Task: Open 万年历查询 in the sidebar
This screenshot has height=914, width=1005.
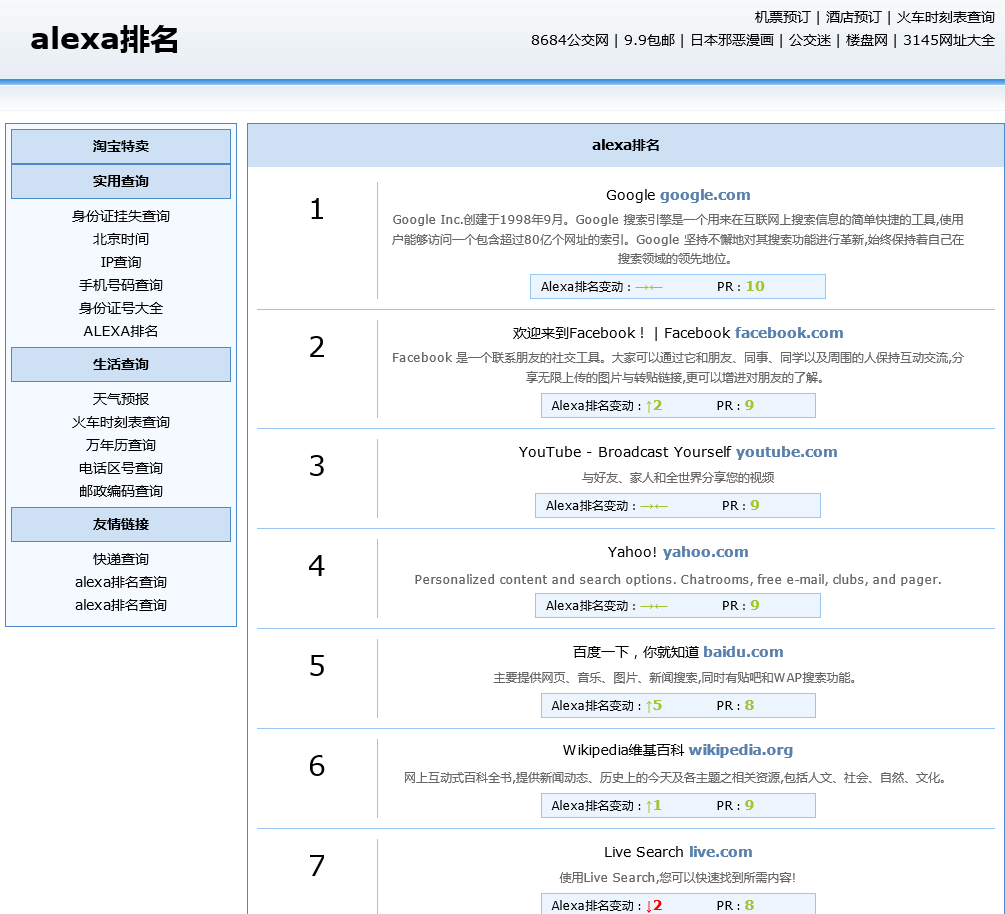Action: click(120, 445)
